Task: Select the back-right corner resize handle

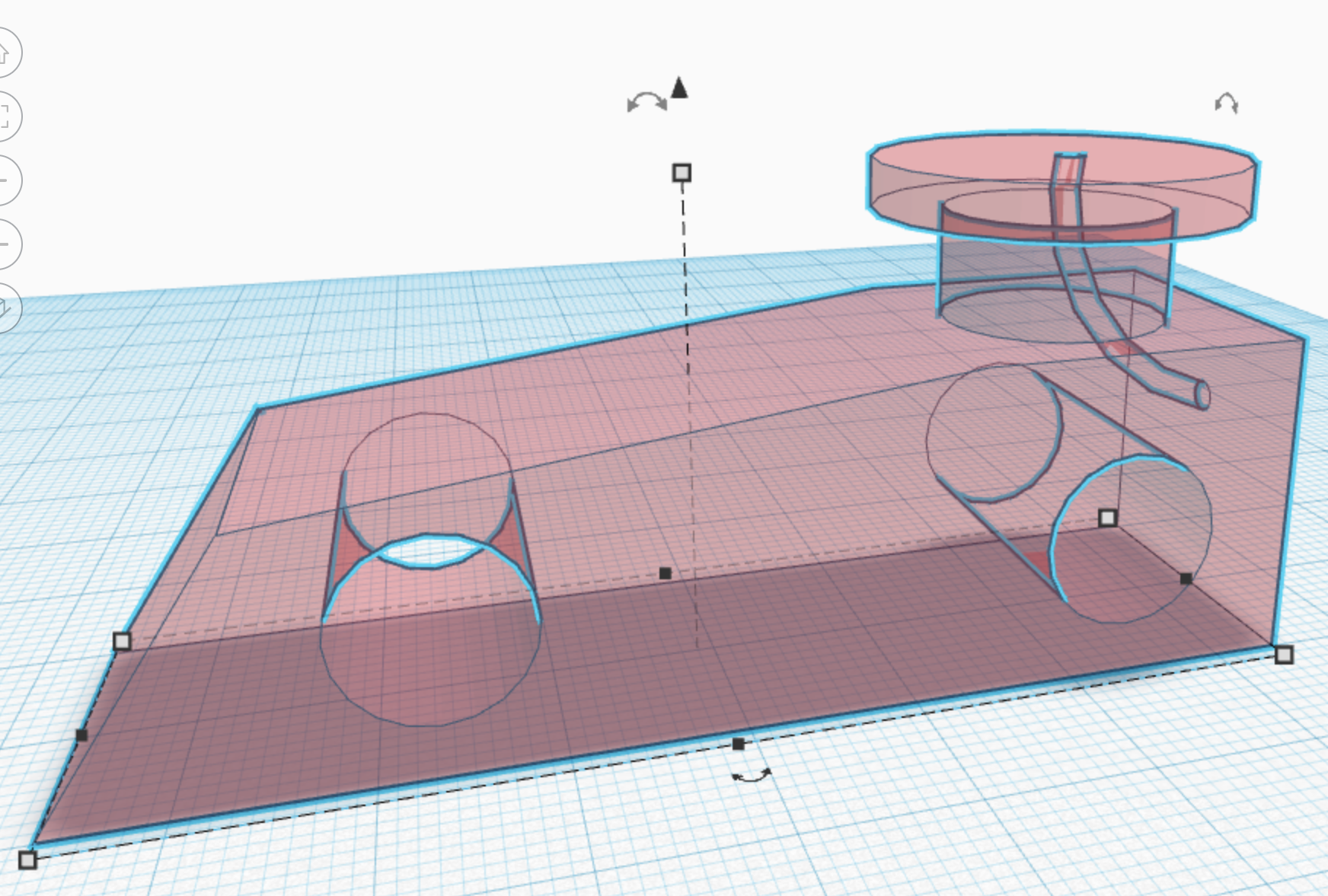Action: pos(1108,518)
